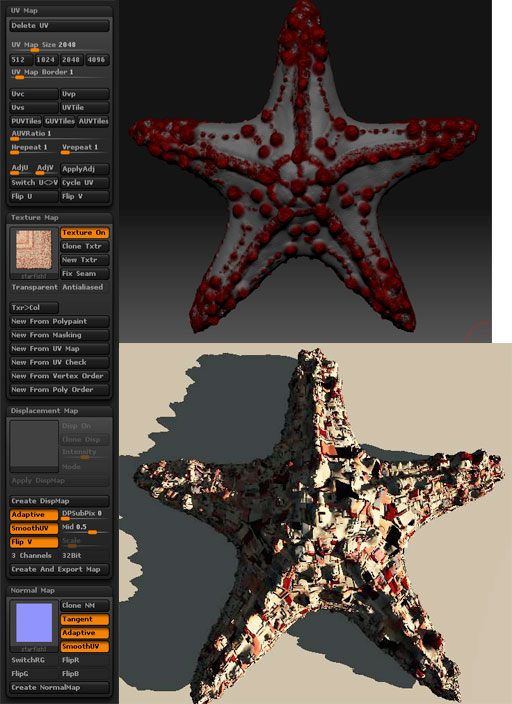512x704 pixels.
Task: Apply PUVTiles mapping
Action: (x=26, y=121)
